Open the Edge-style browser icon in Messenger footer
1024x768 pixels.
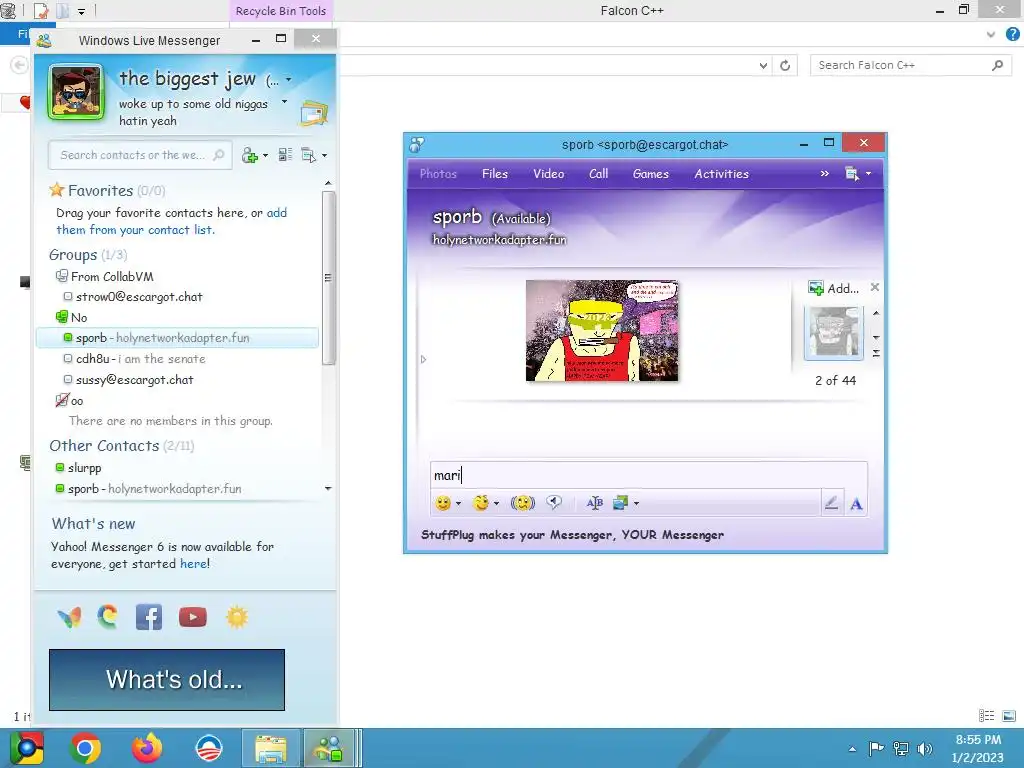point(108,616)
